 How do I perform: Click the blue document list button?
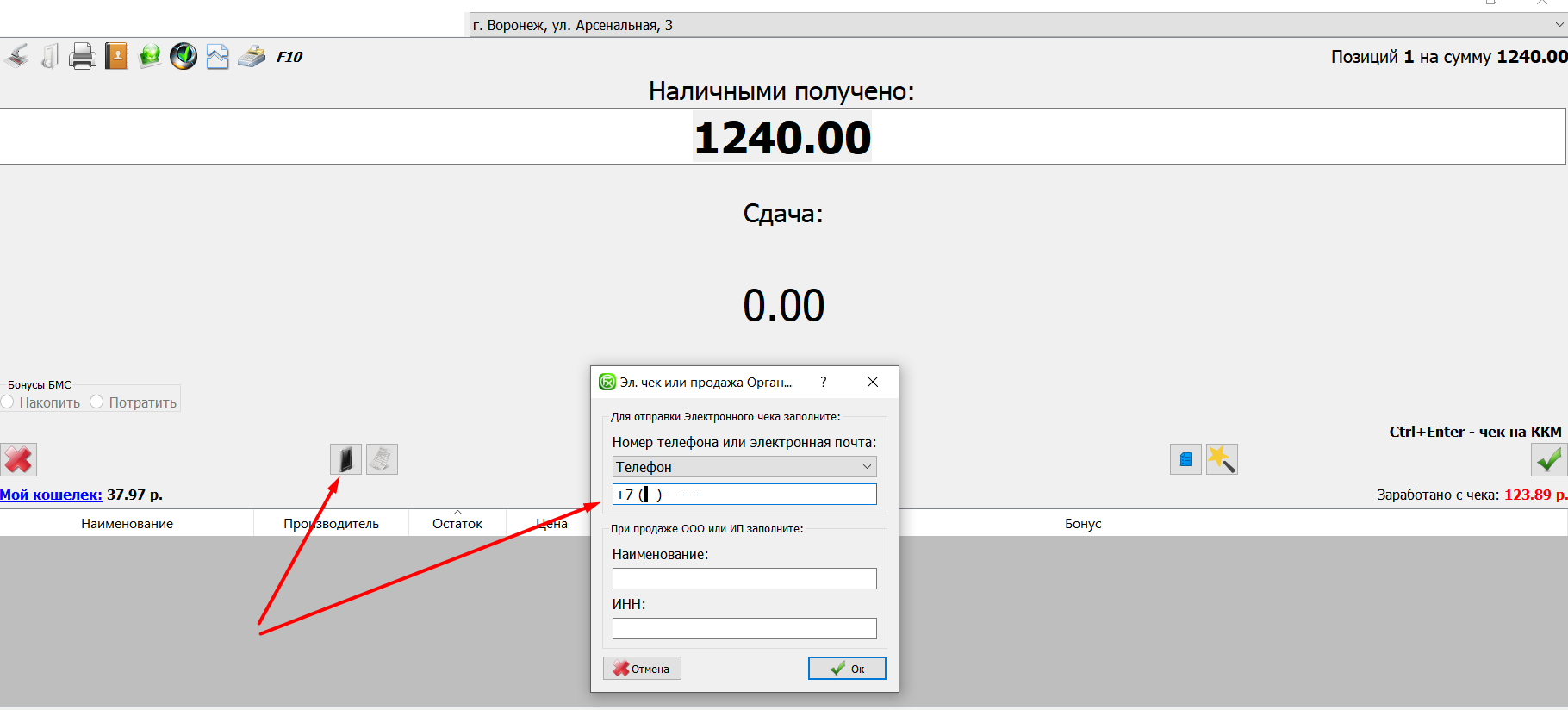click(x=1185, y=459)
